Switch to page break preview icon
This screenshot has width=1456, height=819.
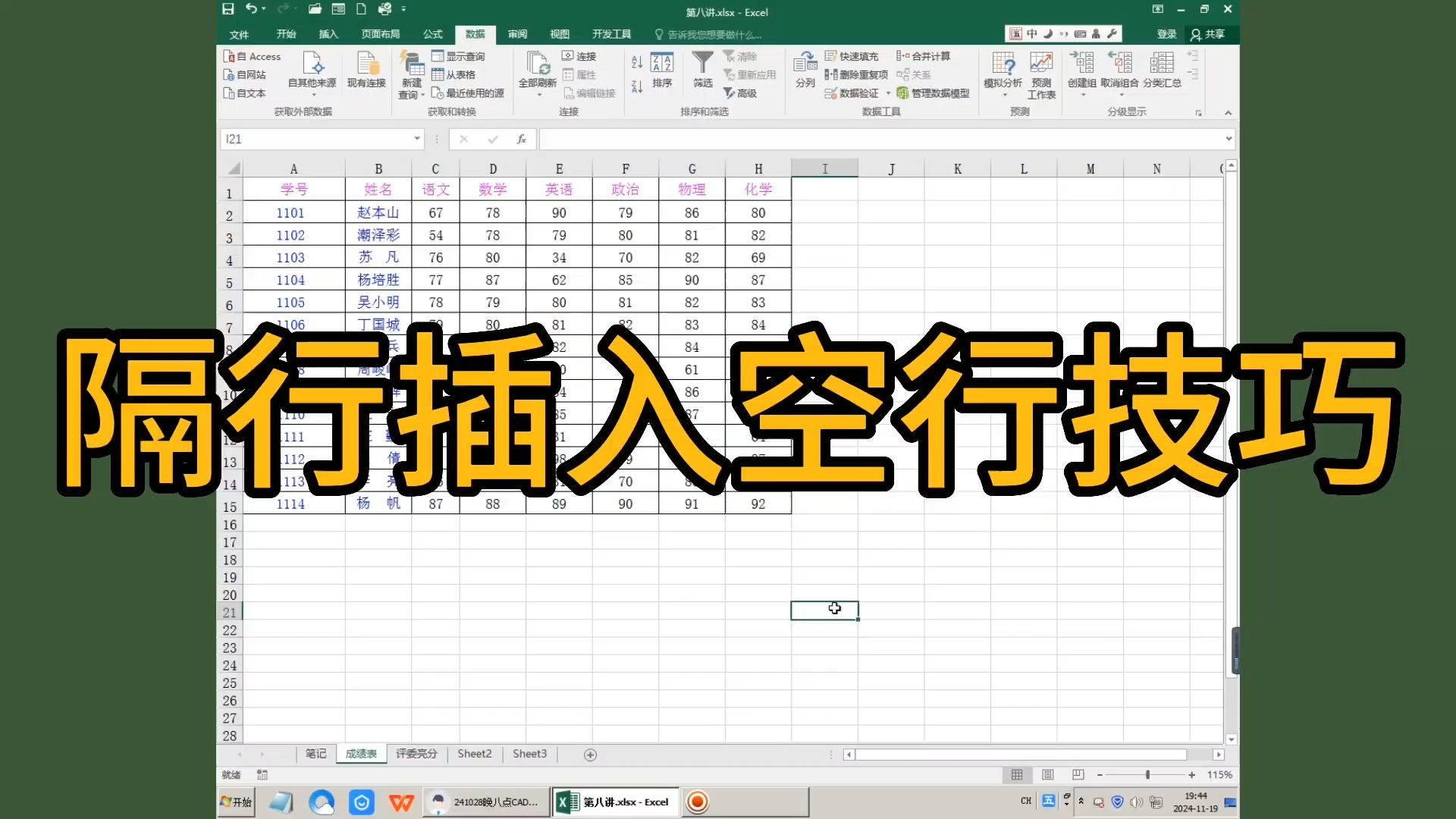point(1078,774)
